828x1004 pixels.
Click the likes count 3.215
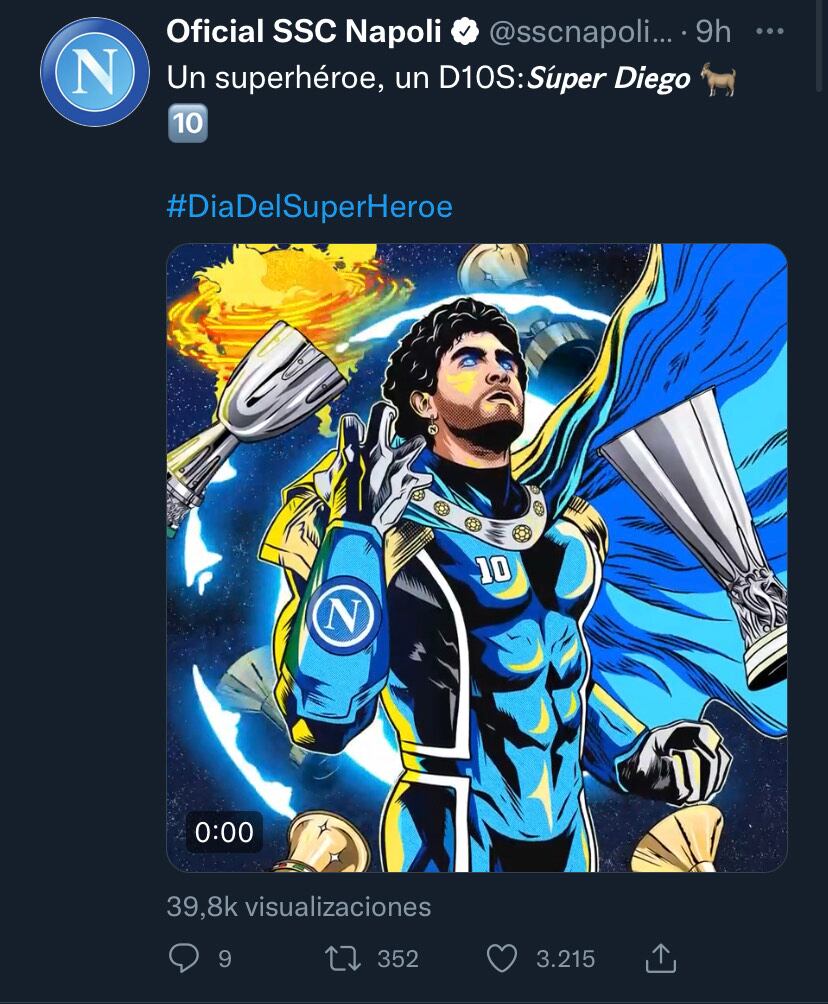[565, 959]
